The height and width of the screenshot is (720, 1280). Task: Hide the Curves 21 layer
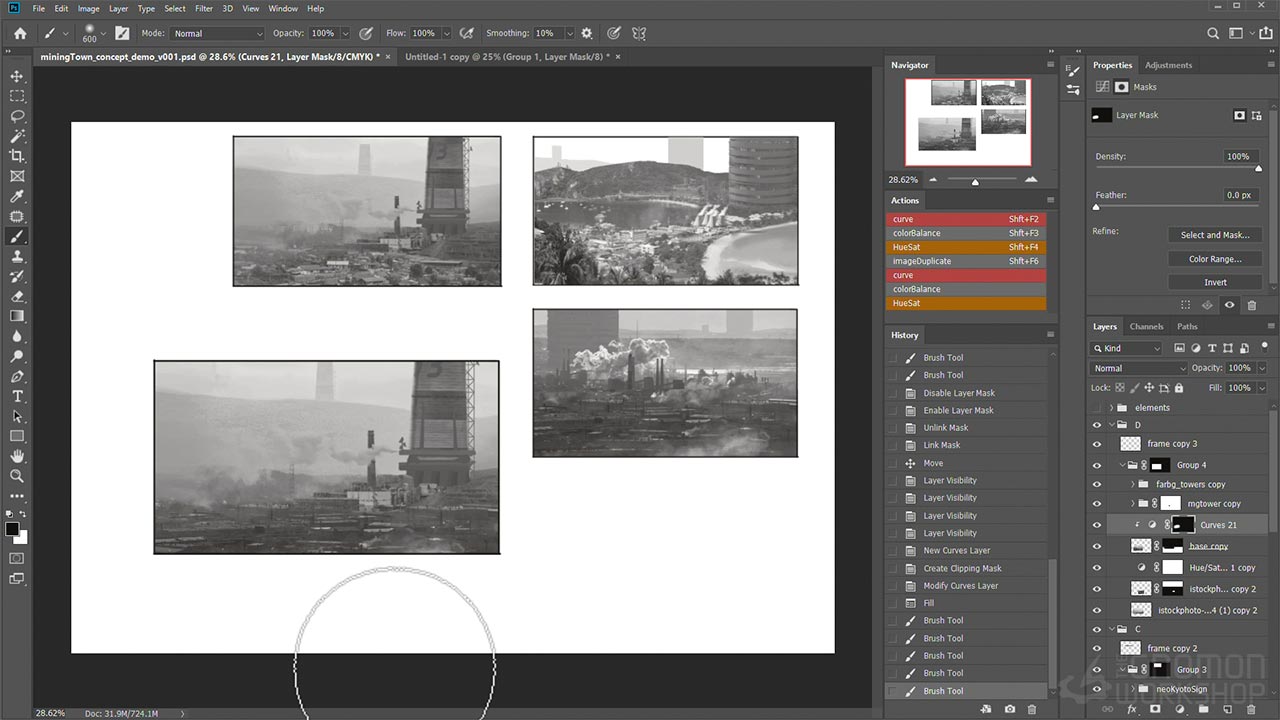pyautogui.click(x=1097, y=525)
